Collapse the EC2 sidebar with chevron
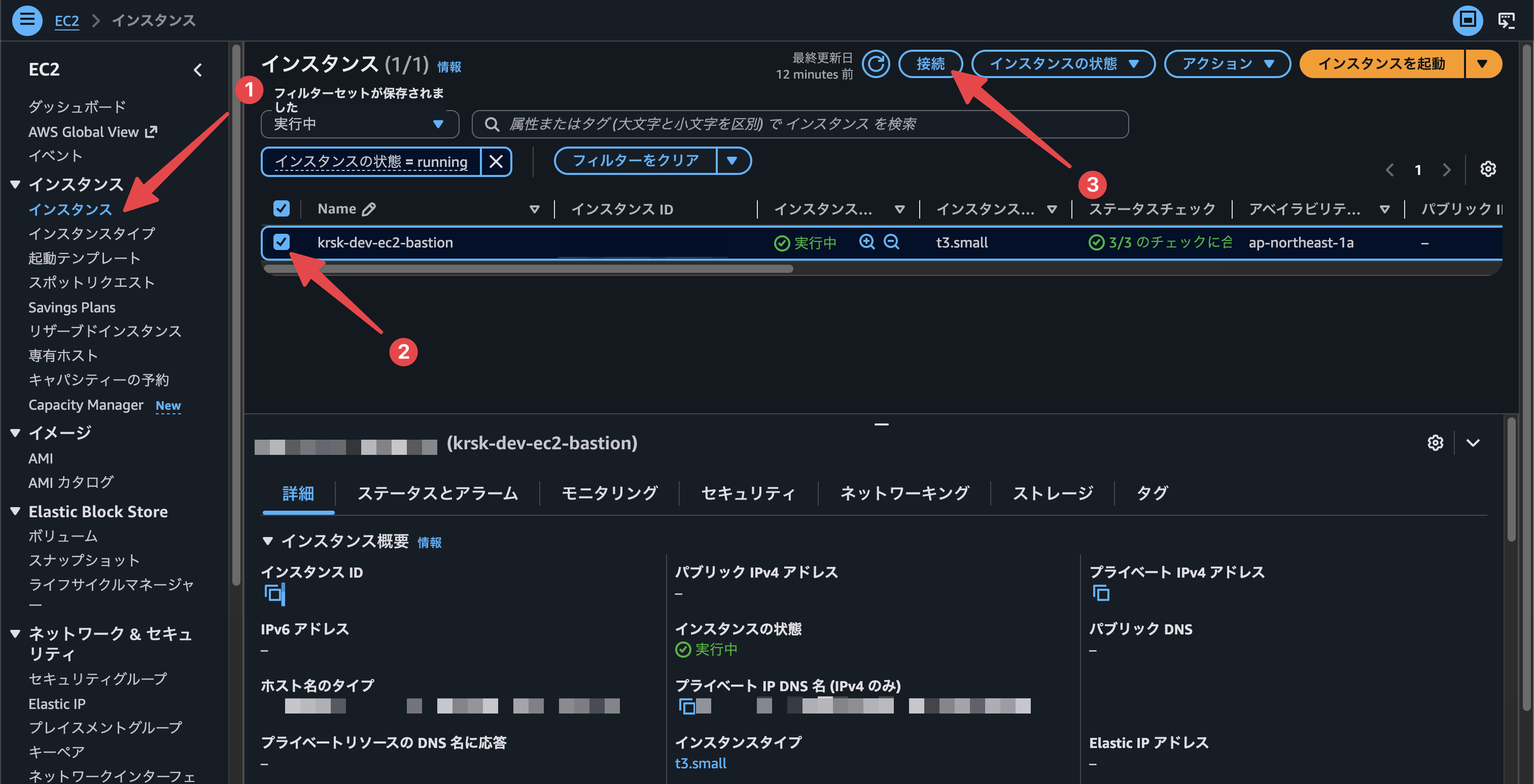The image size is (1534, 784). [x=198, y=69]
